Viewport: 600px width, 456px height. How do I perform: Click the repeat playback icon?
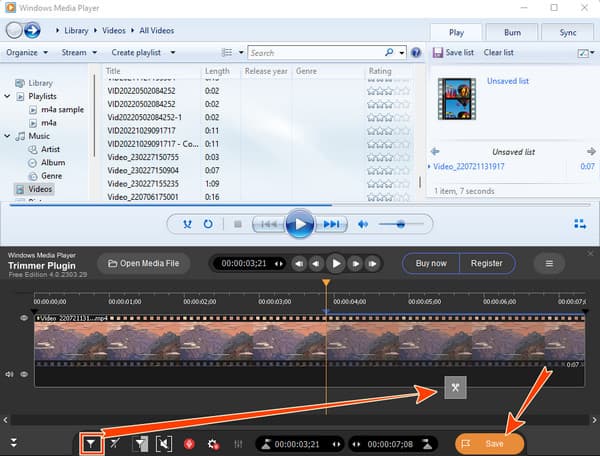click(207, 224)
